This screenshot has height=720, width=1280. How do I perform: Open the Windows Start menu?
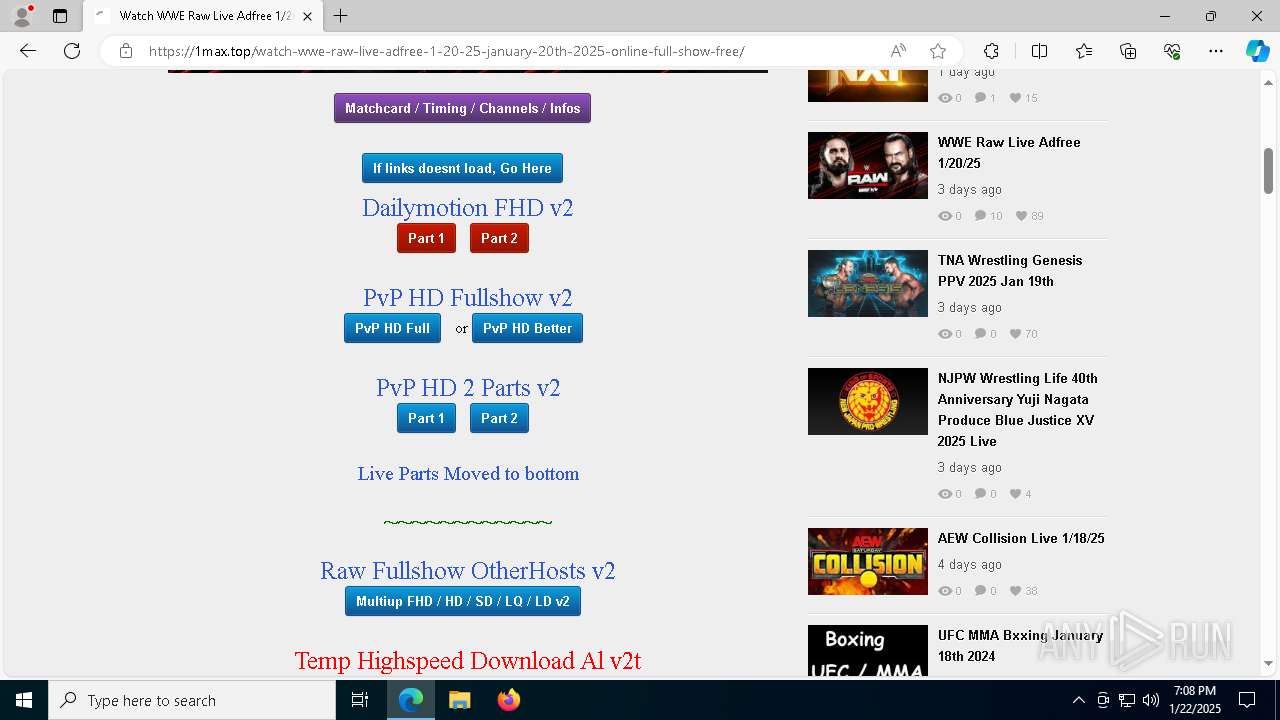click(24, 700)
